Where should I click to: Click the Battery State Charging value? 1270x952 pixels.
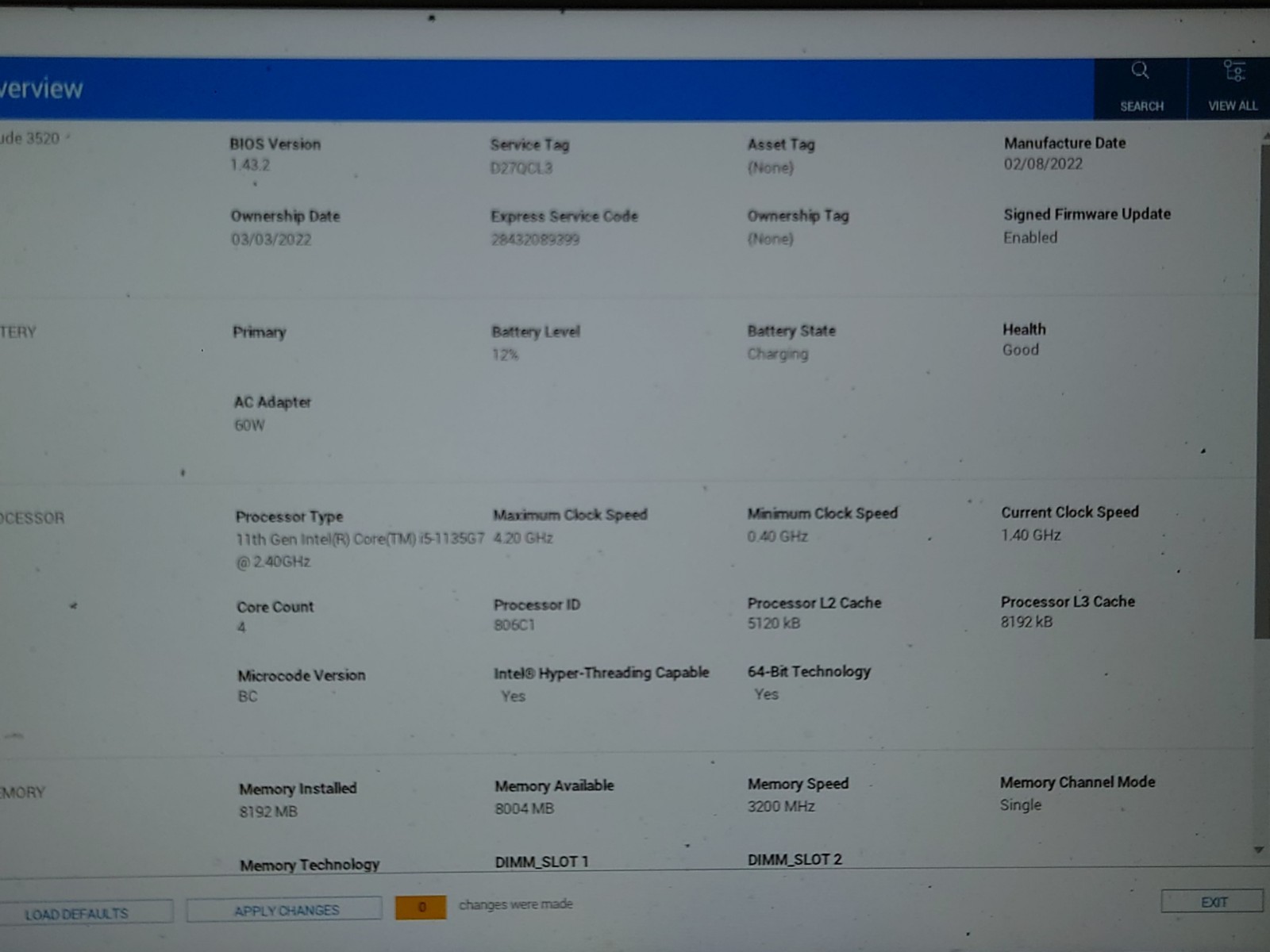point(778,354)
